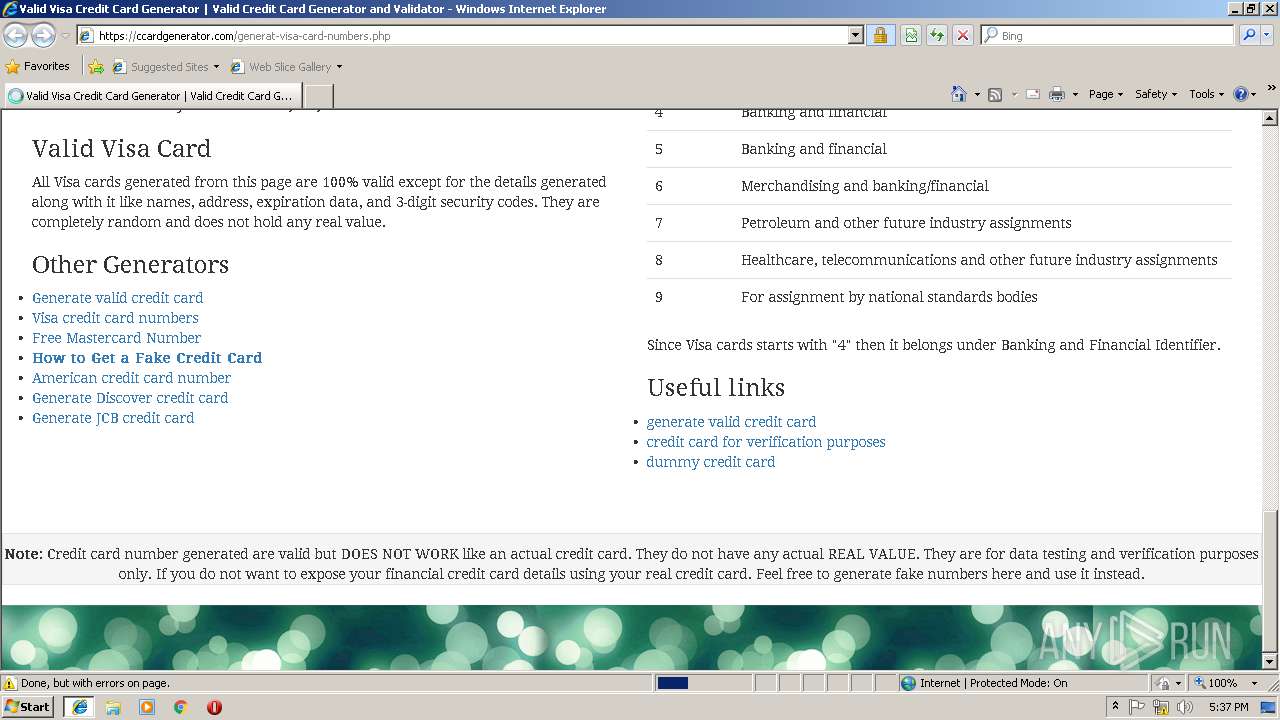The width and height of the screenshot is (1280, 720).
Task: Go back with the browser Back arrow
Action: [15, 36]
